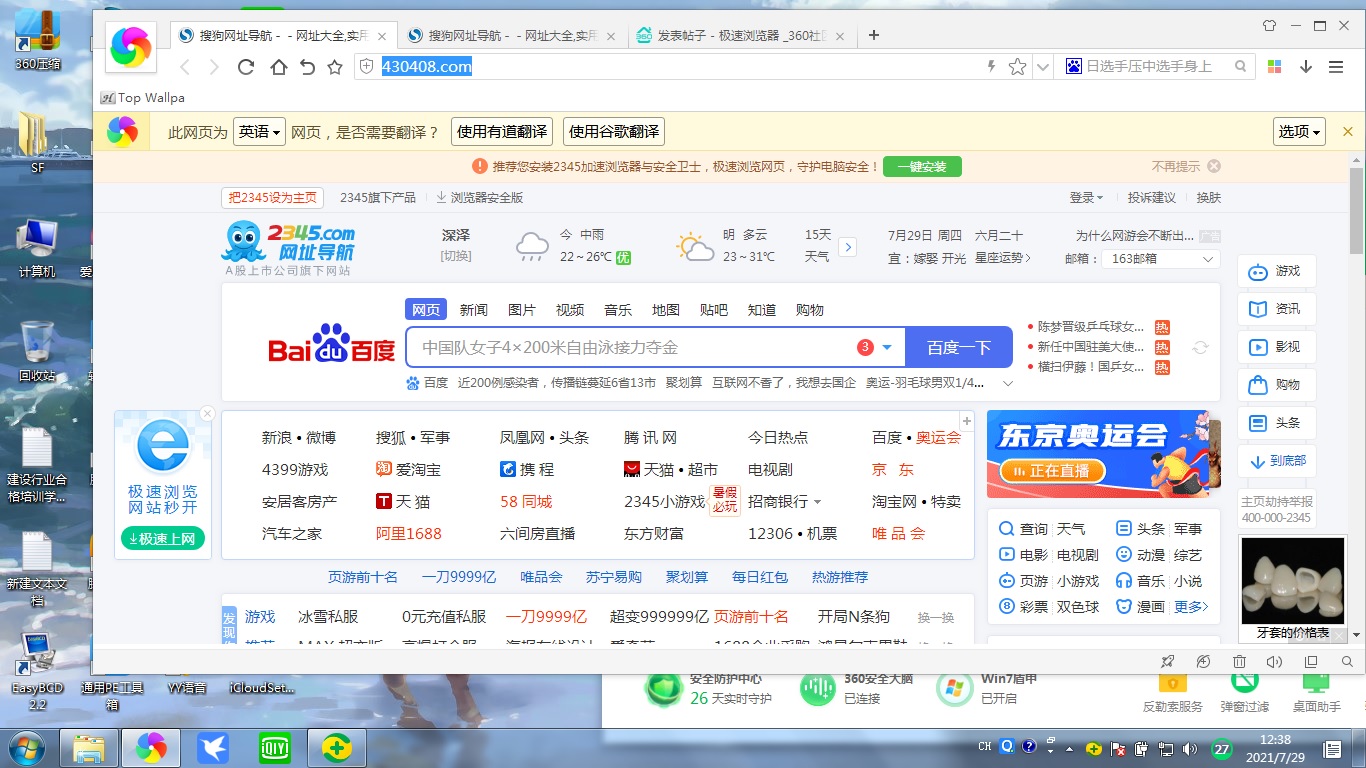Click the 到底部 sidebar button

(1277, 461)
